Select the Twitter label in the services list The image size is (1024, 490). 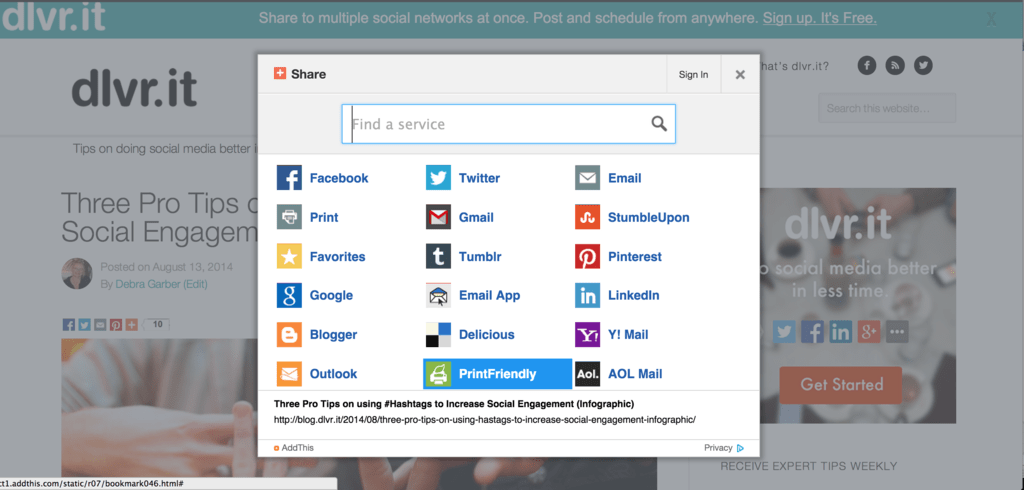click(479, 178)
